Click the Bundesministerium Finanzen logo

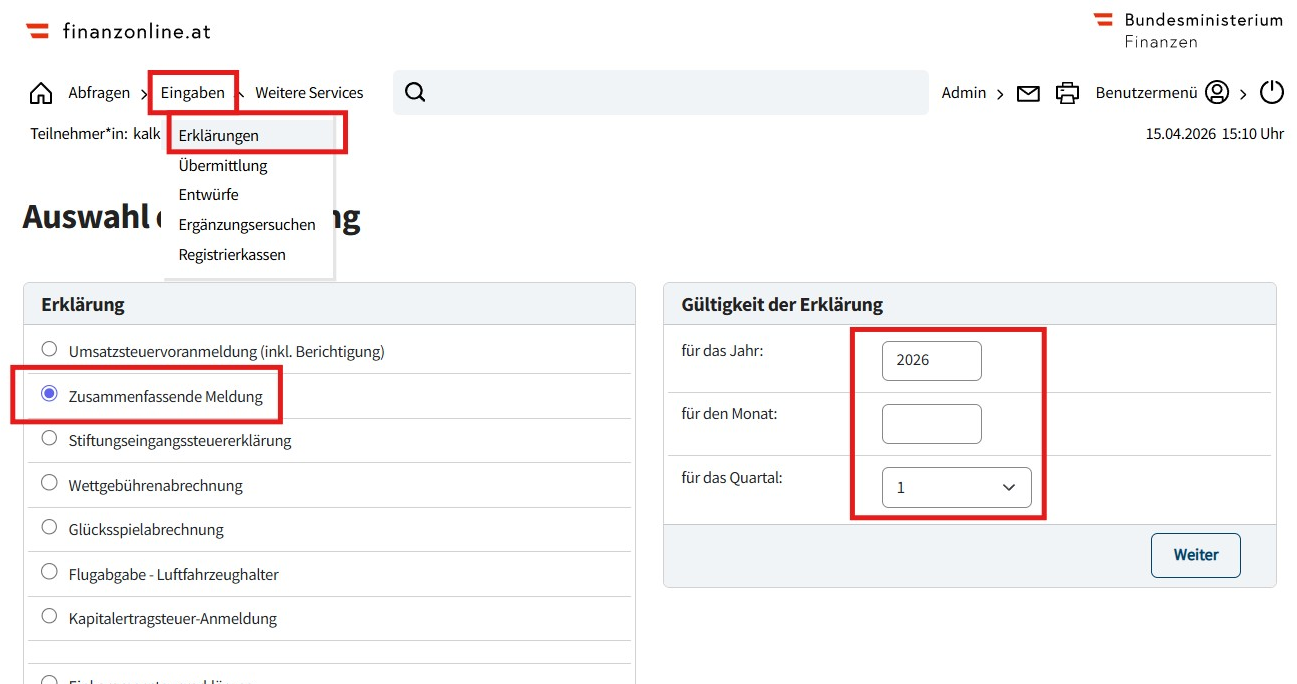[1188, 30]
